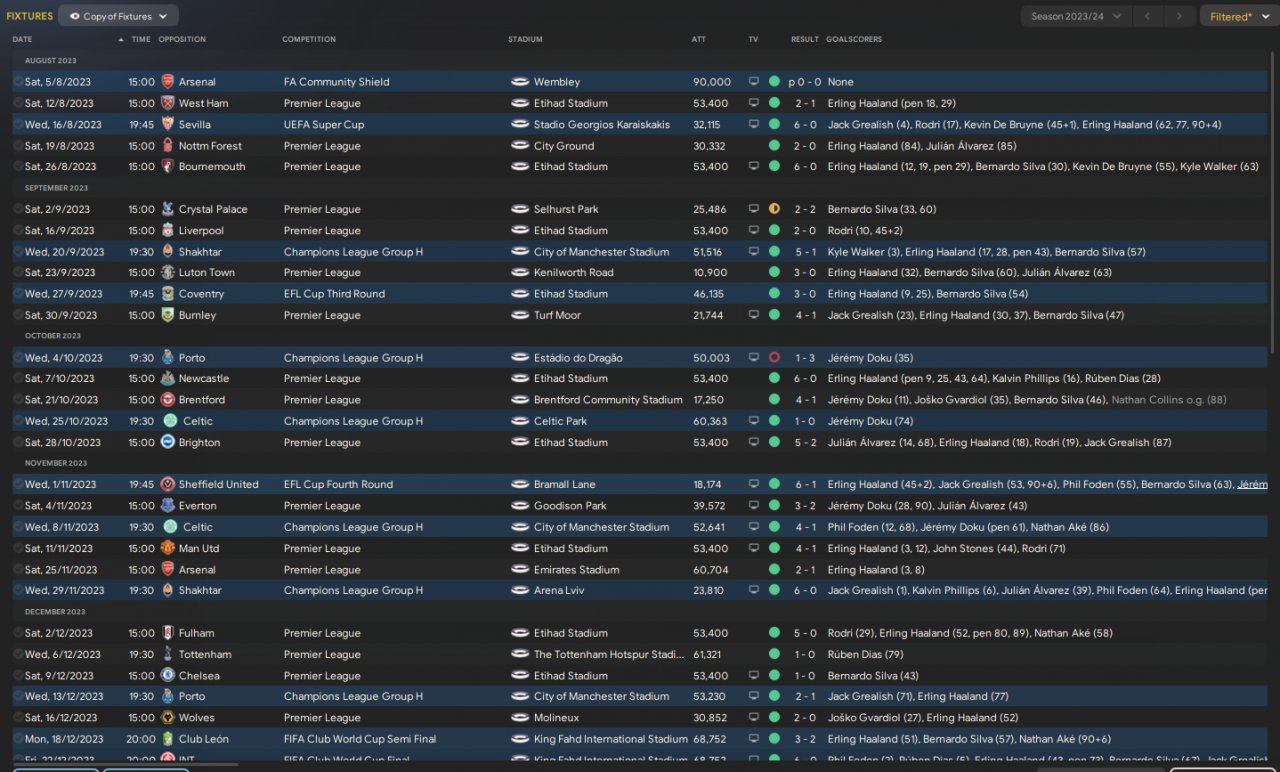This screenshot has height=772, width=1280.
Task: Click the sort arrow in the Date column header
Action: point(121,40)
